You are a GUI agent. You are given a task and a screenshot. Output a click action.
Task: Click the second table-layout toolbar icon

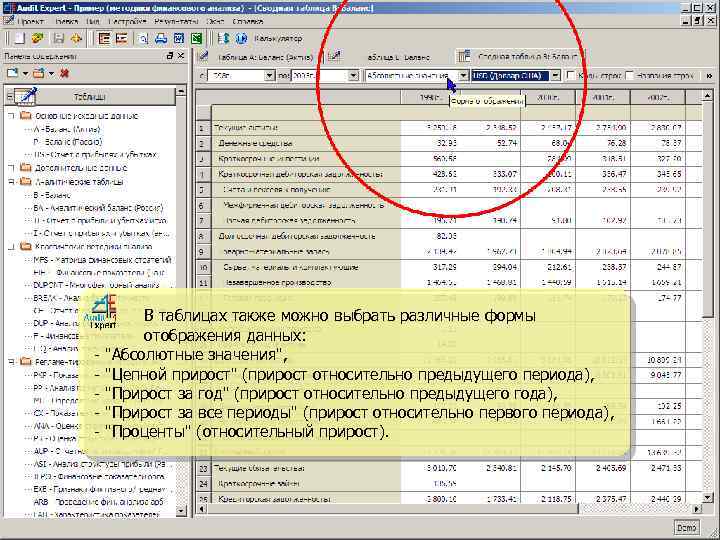click(x=121, y=39)
